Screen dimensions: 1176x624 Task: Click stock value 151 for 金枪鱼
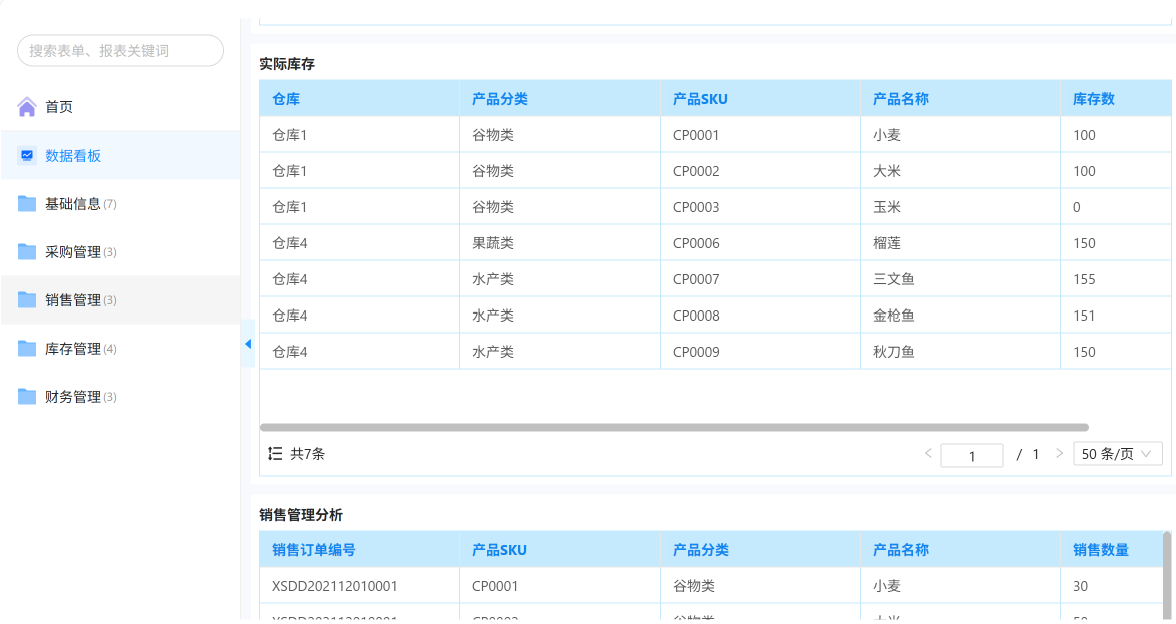point(1116,316)
